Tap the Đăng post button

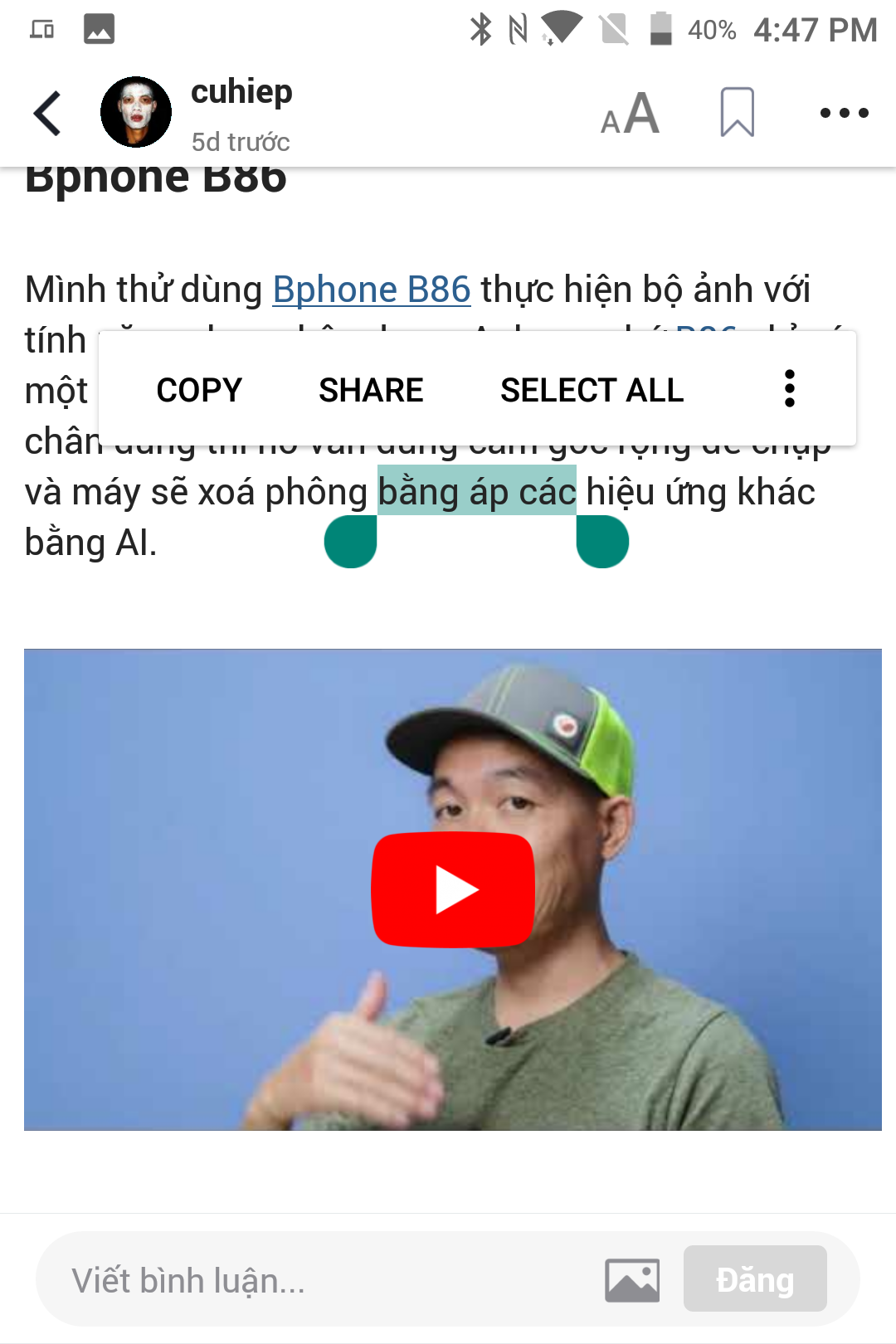(755, 1278)
